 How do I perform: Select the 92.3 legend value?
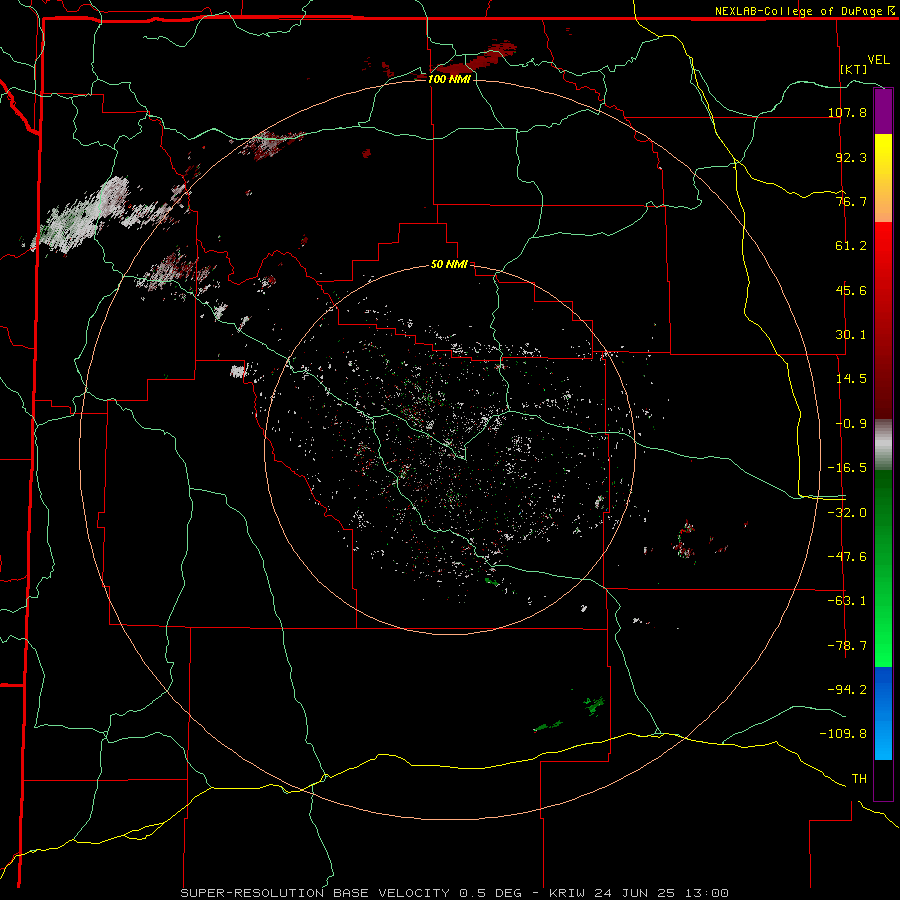[851, 157]
